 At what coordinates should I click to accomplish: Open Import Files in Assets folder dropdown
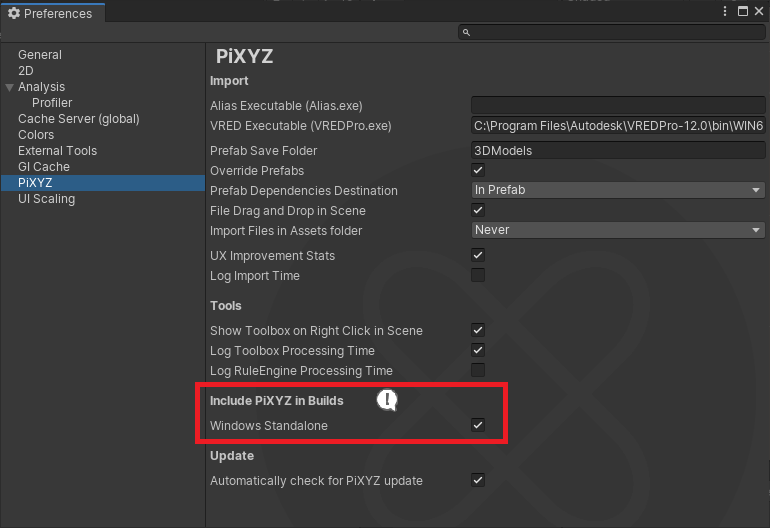[x=618, y=230]
